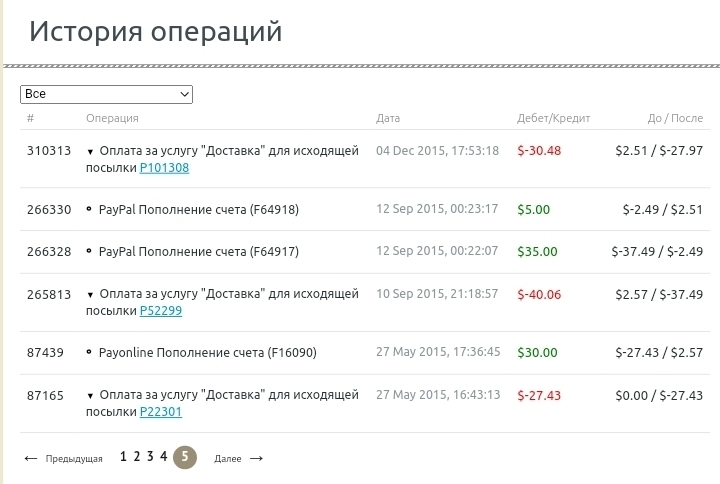720x484 pixels.
Task: Open parcel link P101308
Action: (164, 168)
